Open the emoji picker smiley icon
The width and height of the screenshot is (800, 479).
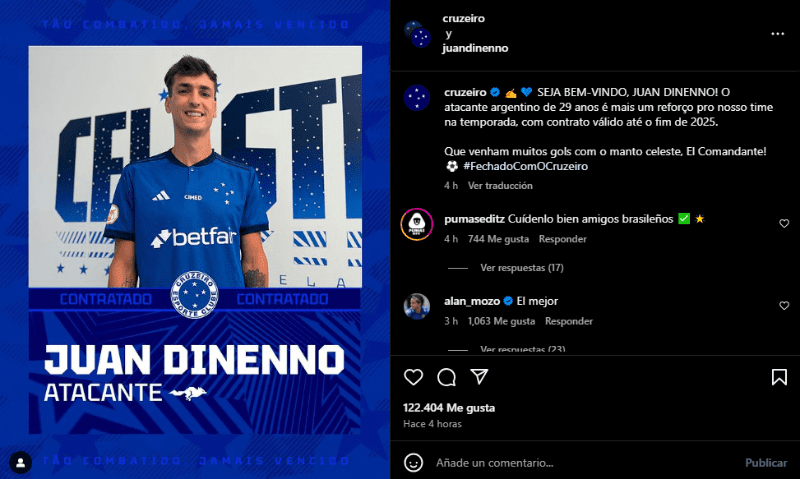tap(413, 463)
